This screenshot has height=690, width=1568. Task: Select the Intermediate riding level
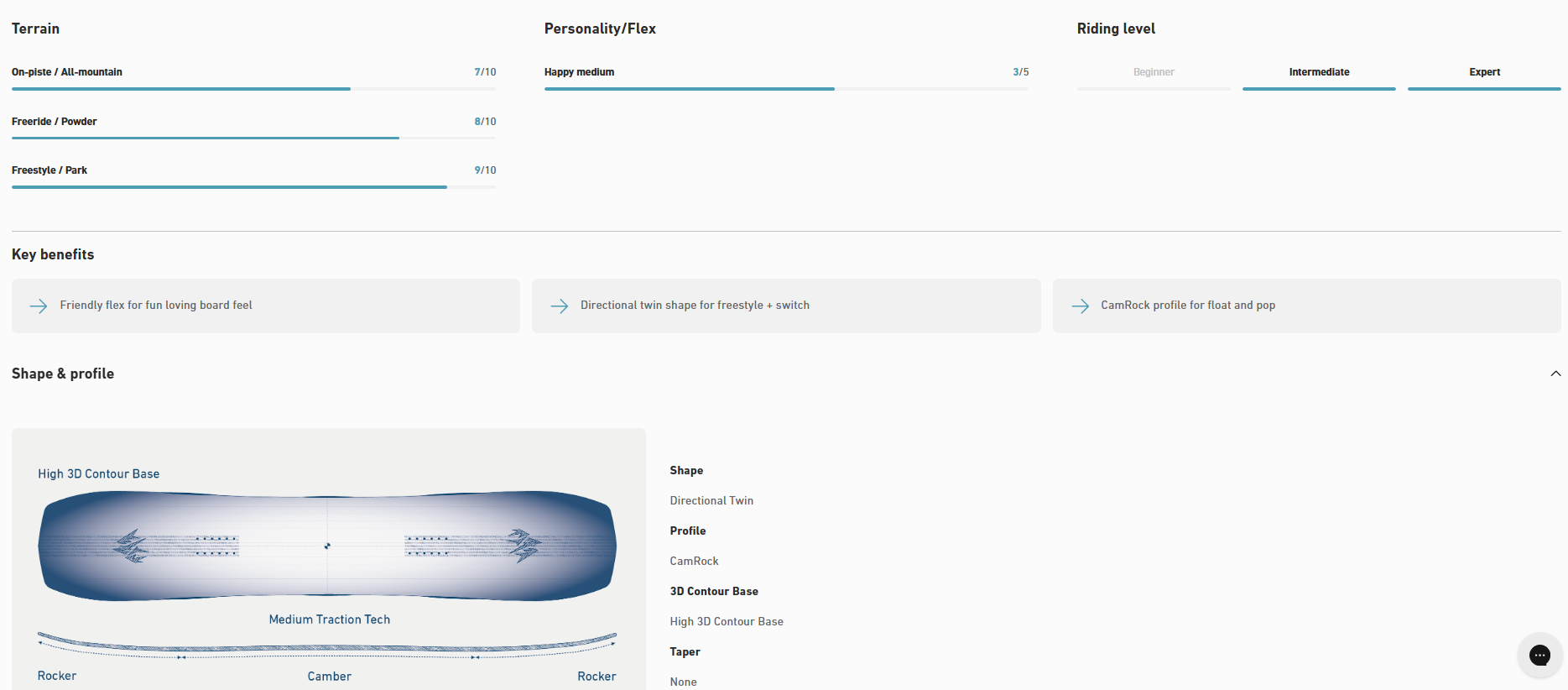coord(1319,72)
